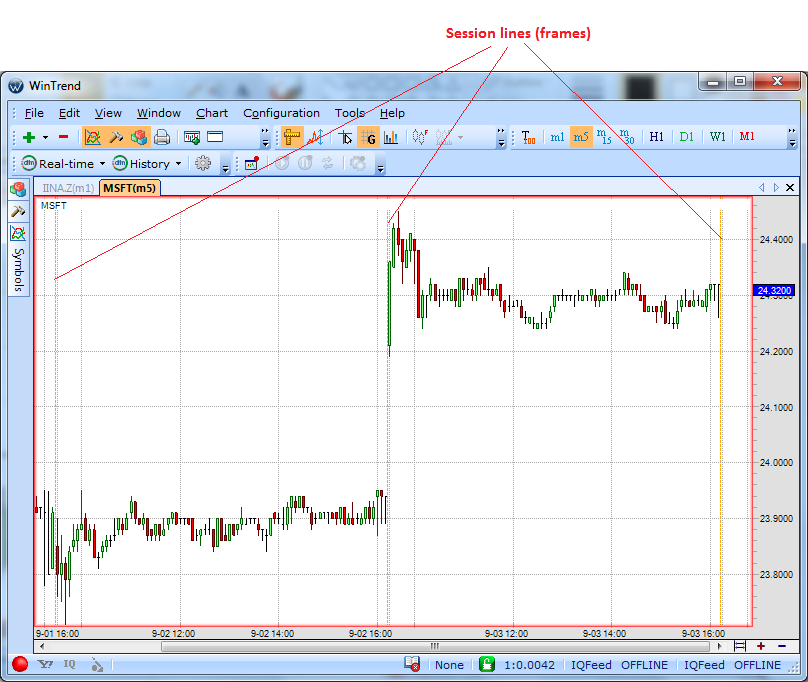Switch to m30 timeframe
The width and height of the screenshot is (808, 682).
tap(627, 137)
